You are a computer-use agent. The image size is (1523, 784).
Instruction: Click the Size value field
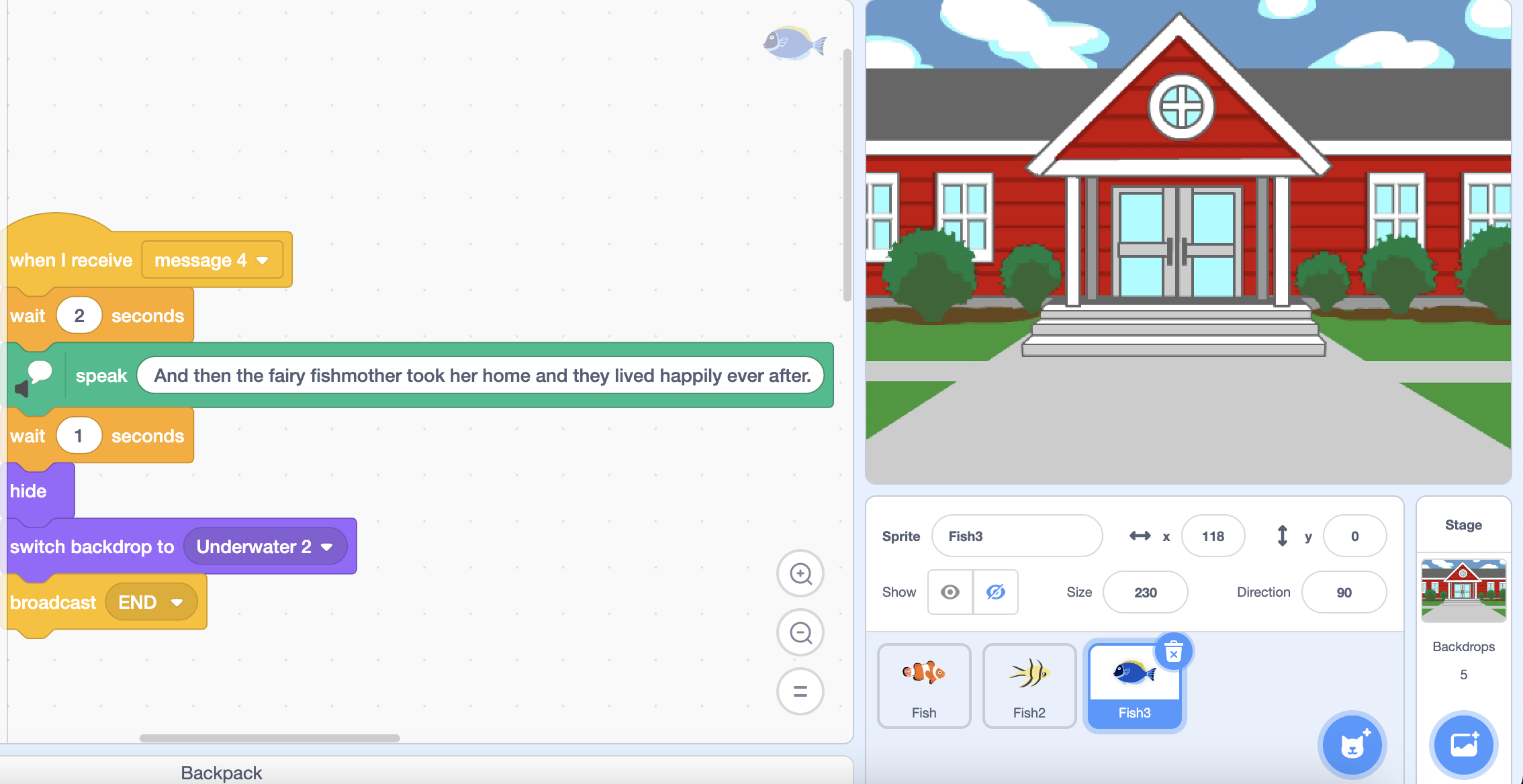click(1146, 592)
